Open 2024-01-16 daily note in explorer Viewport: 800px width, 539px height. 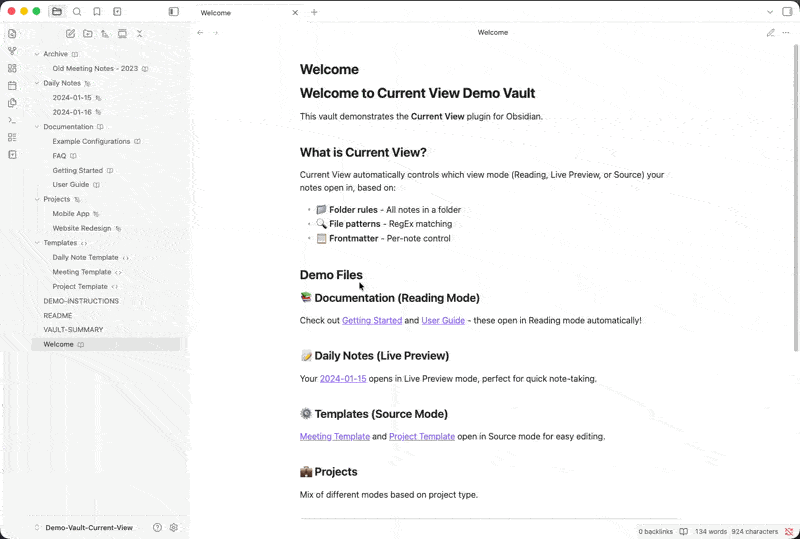coord(72,112)
